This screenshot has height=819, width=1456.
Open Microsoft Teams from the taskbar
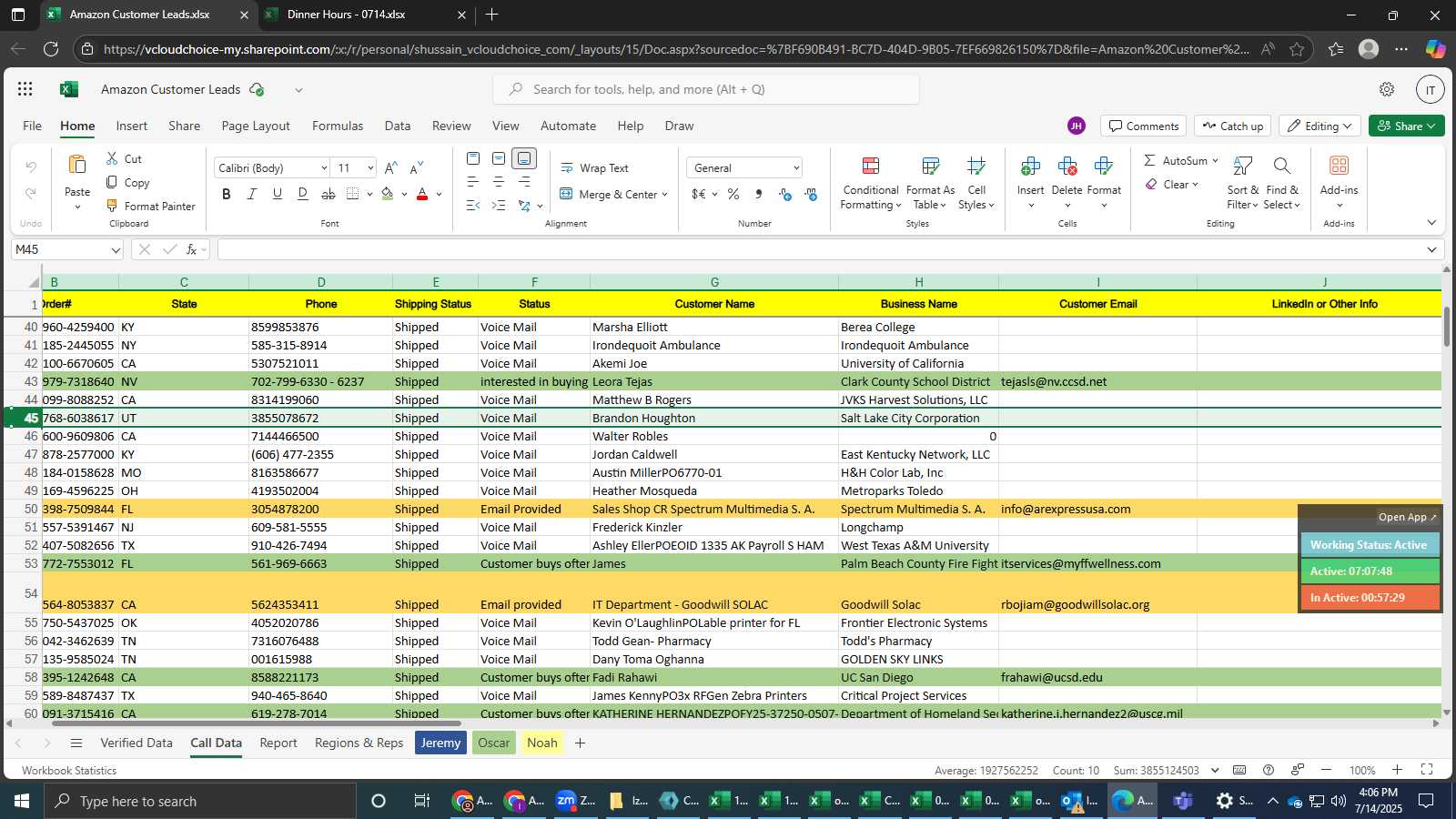pyautogui.click(x=1182, y=801)
